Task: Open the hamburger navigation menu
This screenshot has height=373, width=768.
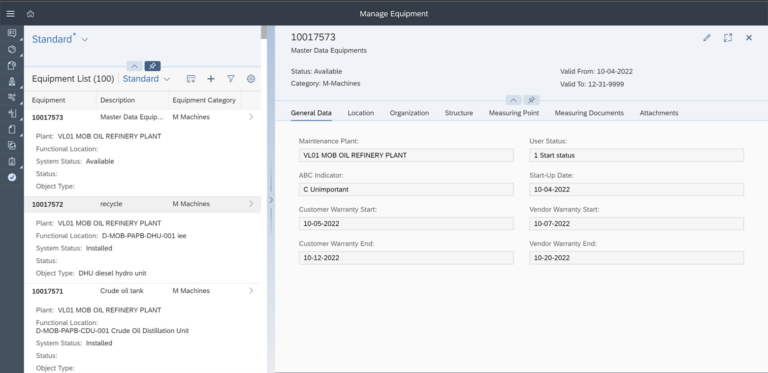Action: coord(10,14)
